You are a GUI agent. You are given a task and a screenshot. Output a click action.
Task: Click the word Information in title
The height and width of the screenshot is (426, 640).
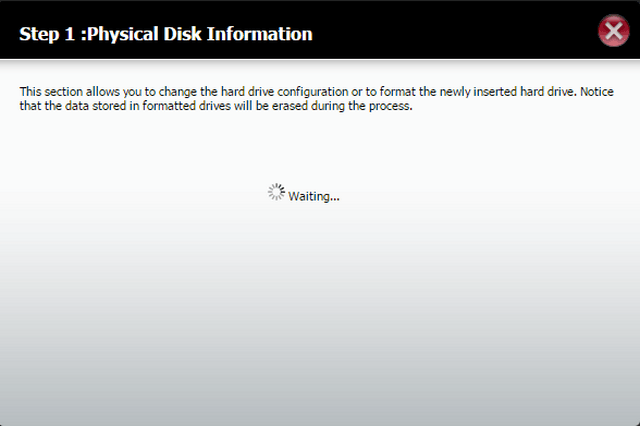coord(260,34)
